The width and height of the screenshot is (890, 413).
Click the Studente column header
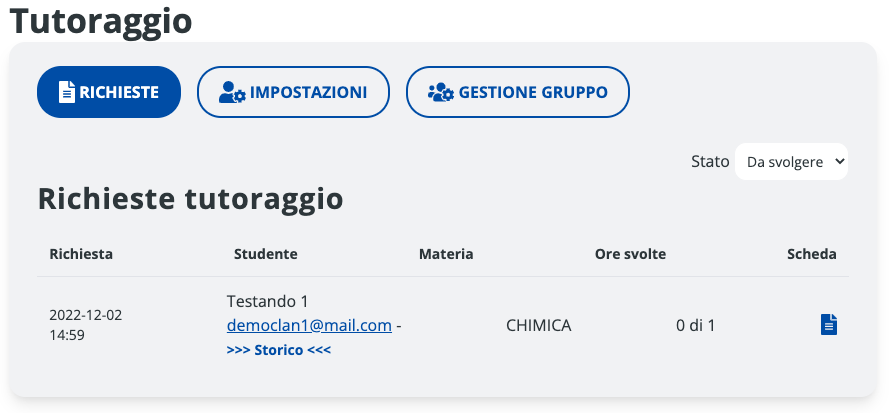[x=265, y=254]
